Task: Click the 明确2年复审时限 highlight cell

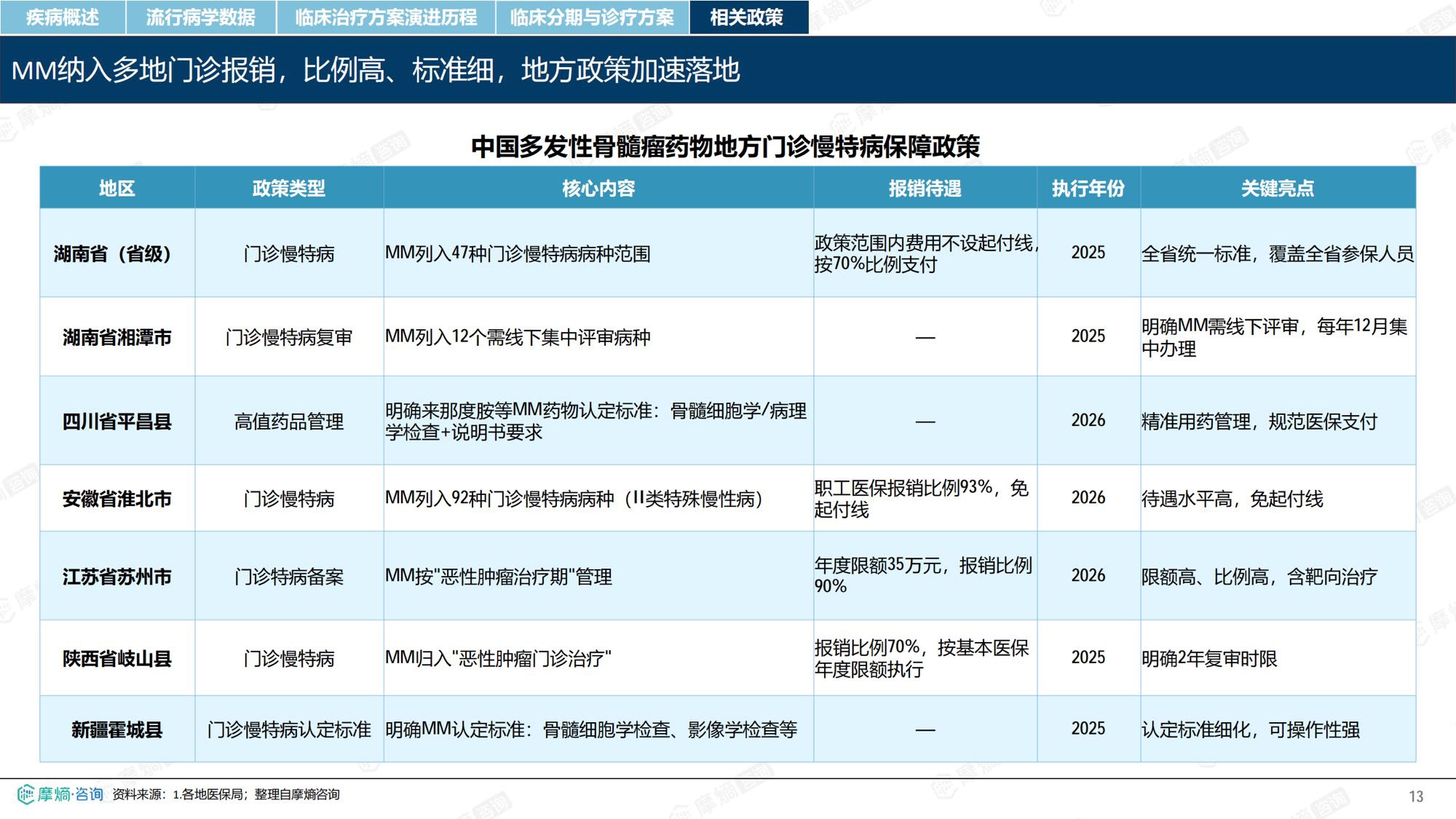Action: pyautogui.click(x=1278, y=658)
